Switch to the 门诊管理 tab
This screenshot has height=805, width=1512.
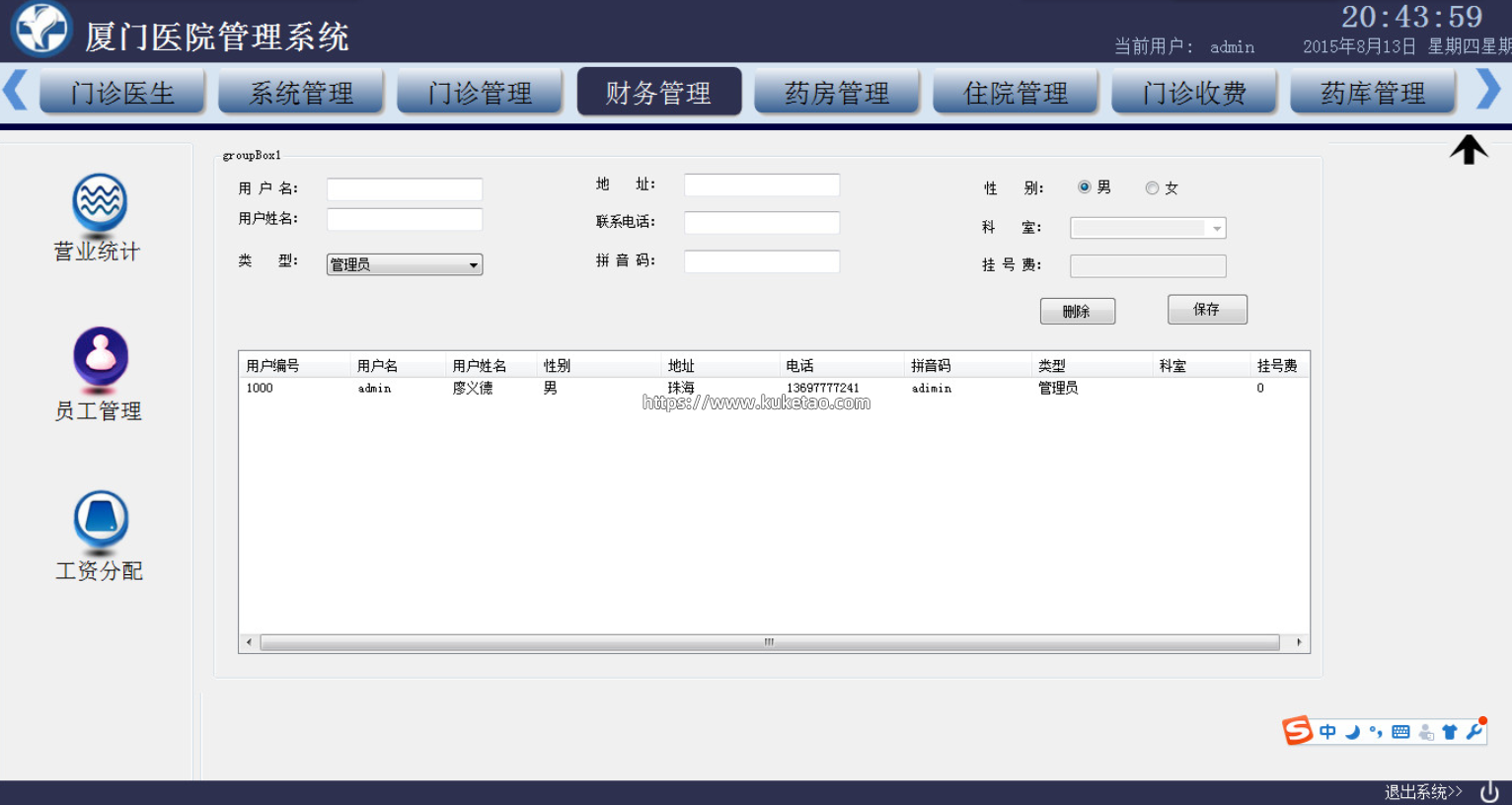coord(480,93)
